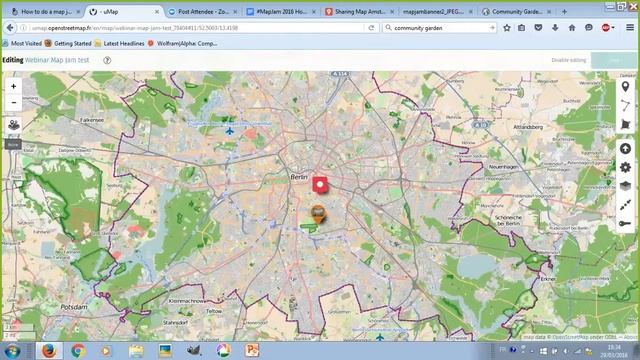Image resolution: width=640 pixels, height=360 pixels.
Task: Go to the browser home page
Action: (x=572, y=28)
